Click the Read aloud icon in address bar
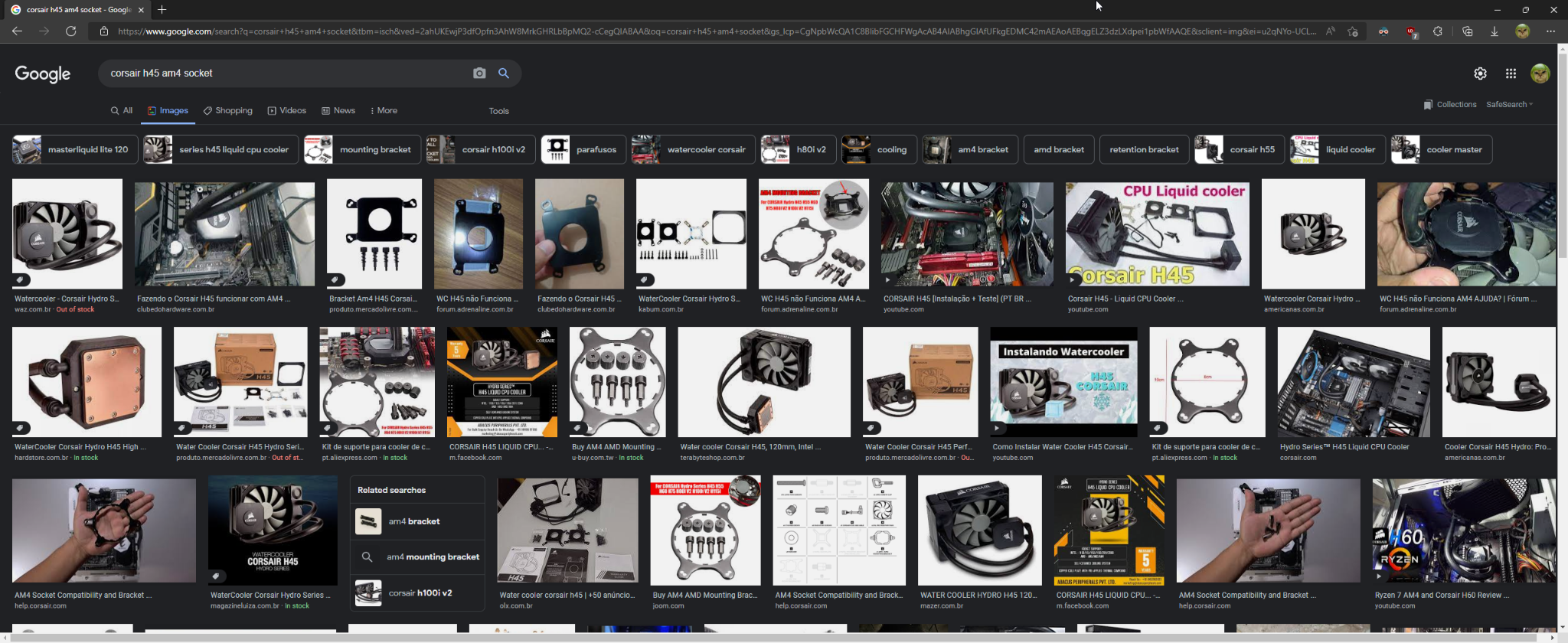The width and height of the screenshot is (1568, 643). point(1331,31)
